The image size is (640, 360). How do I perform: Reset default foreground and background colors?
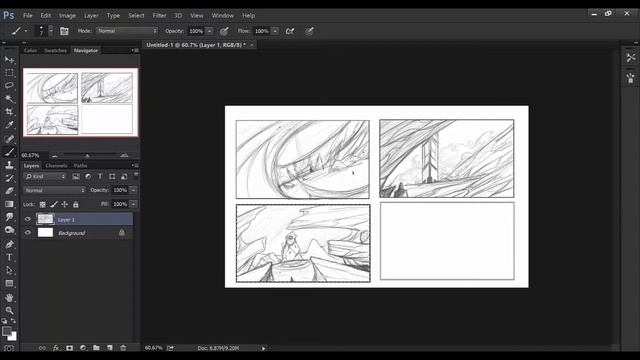pyautogui.click(x=4, y=321)
